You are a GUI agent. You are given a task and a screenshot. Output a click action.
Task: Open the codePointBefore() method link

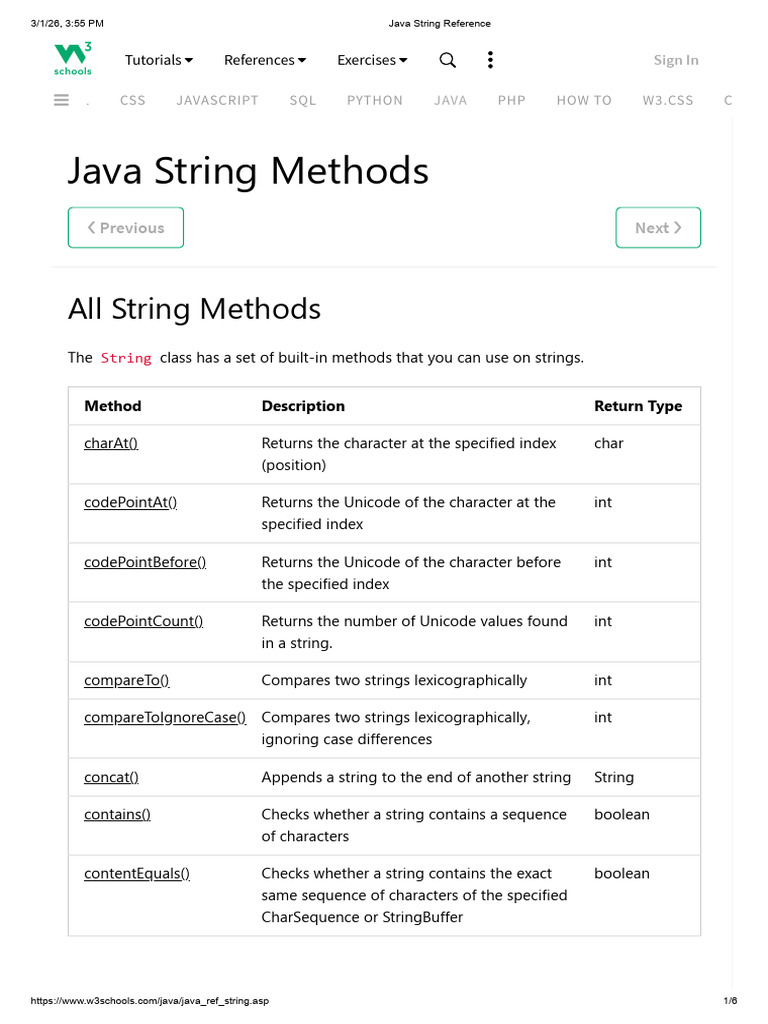pos(145,562)
